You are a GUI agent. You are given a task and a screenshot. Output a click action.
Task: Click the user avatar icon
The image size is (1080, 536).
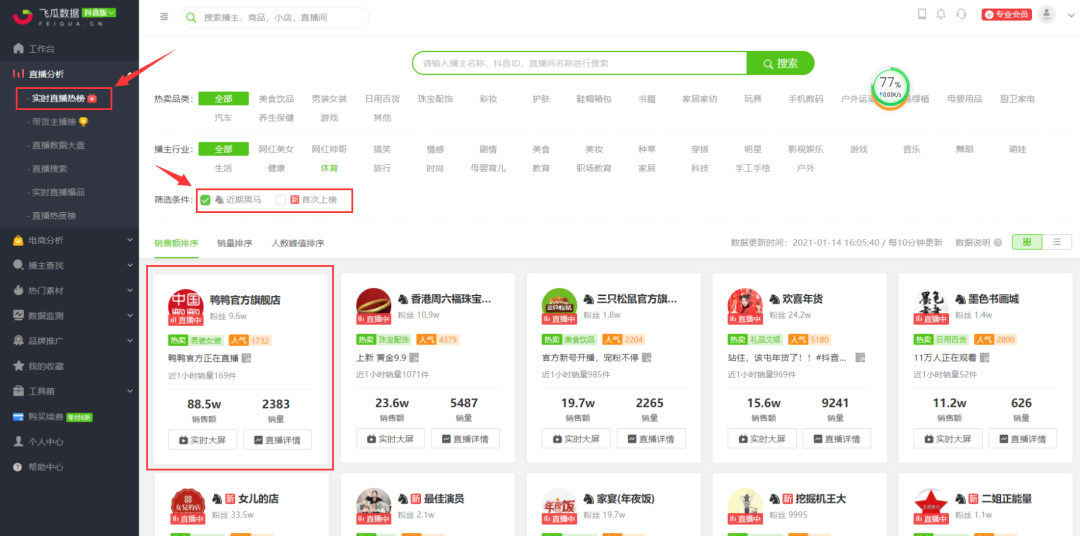tap(1046, 14)
